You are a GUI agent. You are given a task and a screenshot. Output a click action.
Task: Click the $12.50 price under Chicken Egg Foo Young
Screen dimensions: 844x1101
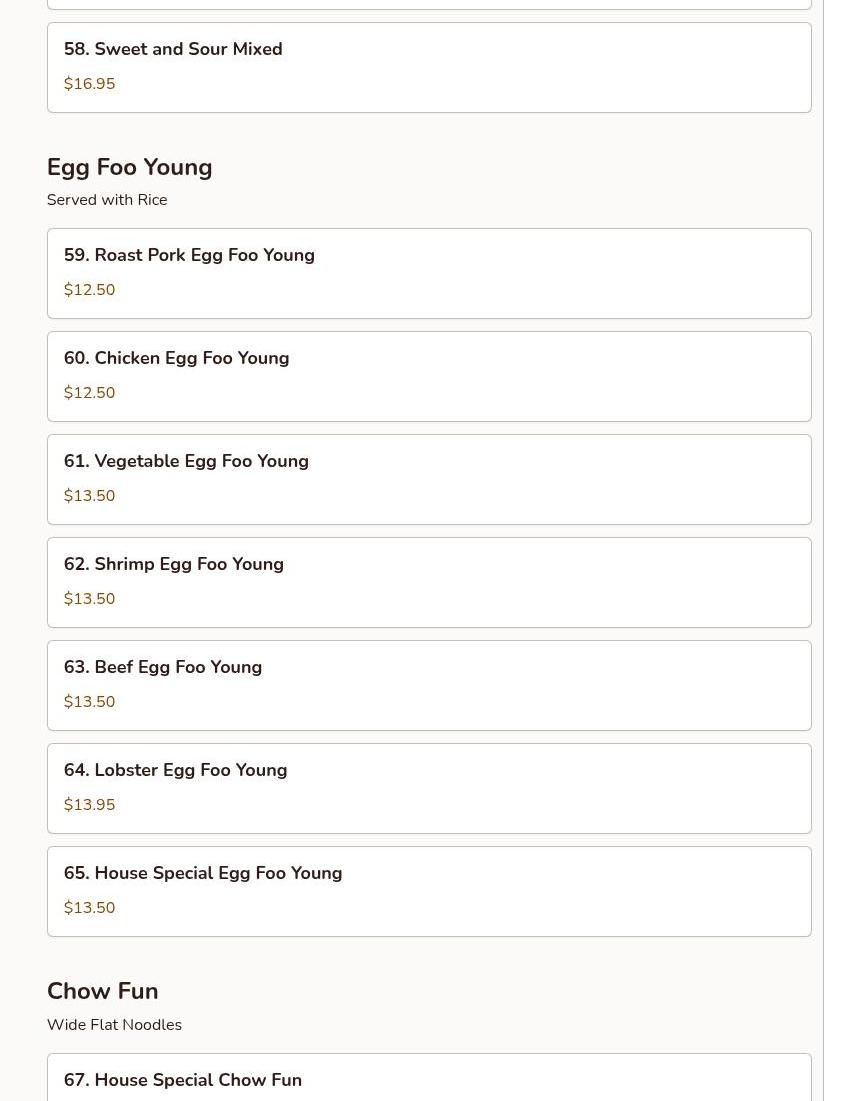(x=90, y=393)
